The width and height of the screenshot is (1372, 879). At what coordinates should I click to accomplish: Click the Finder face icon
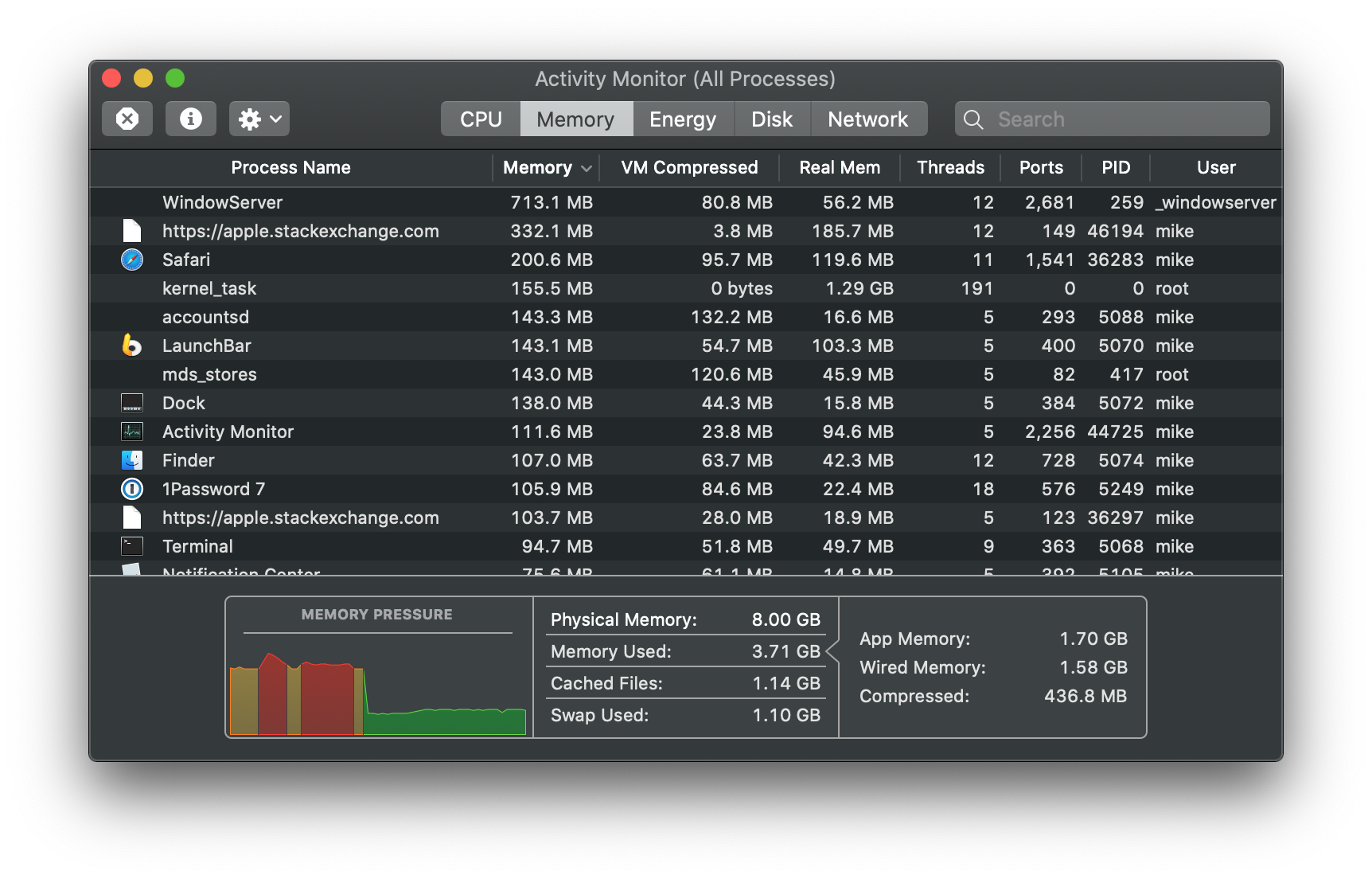pyautogui.click(x=132, y=460)
